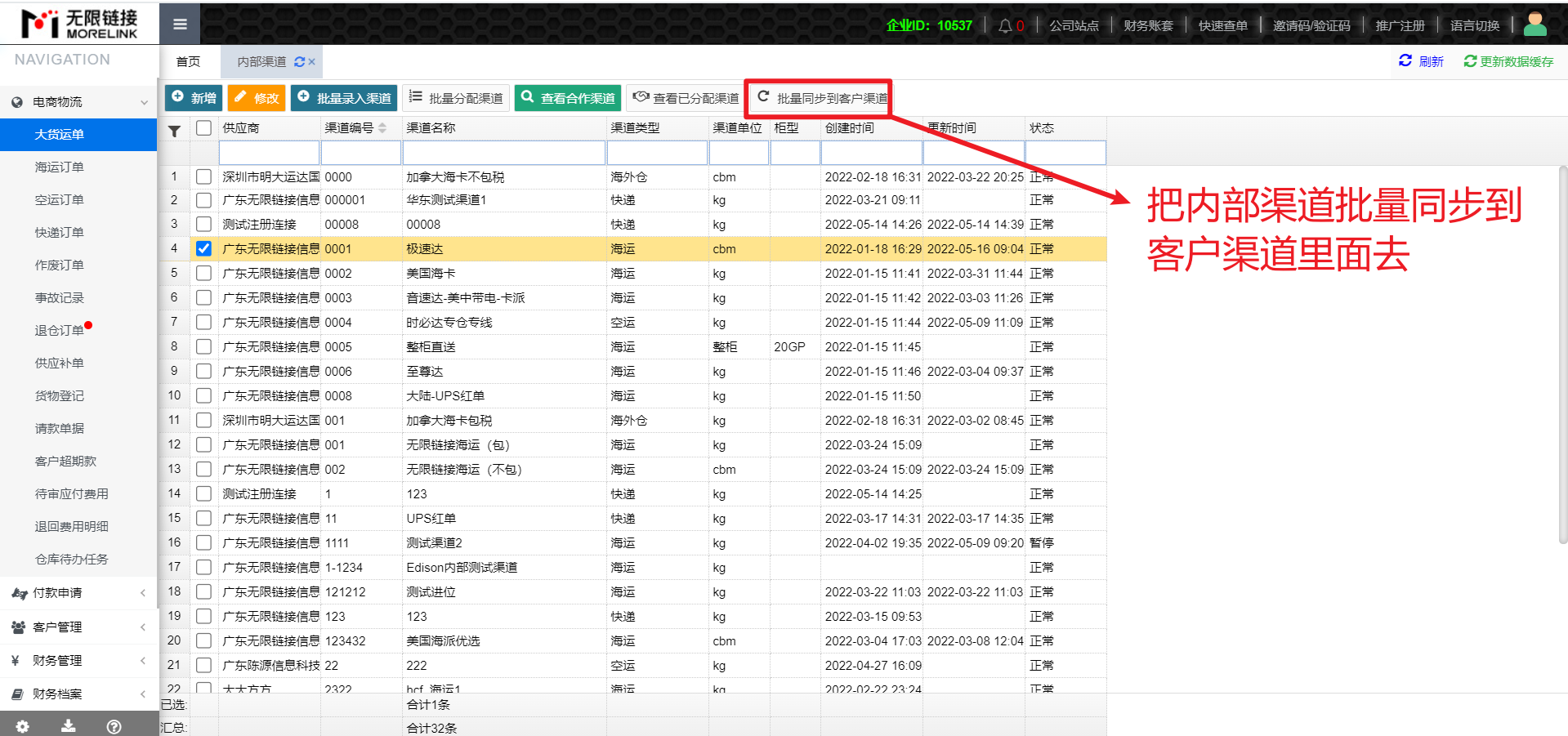Close the 内部渠道 tab
This screenshot has height=736, width=1568.
312,62
